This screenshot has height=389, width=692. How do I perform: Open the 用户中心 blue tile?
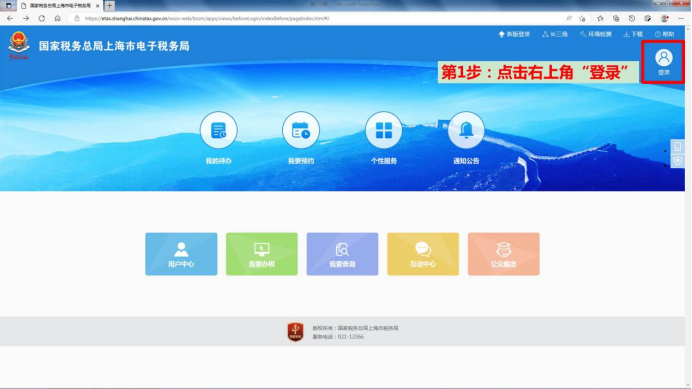(181, 254)
